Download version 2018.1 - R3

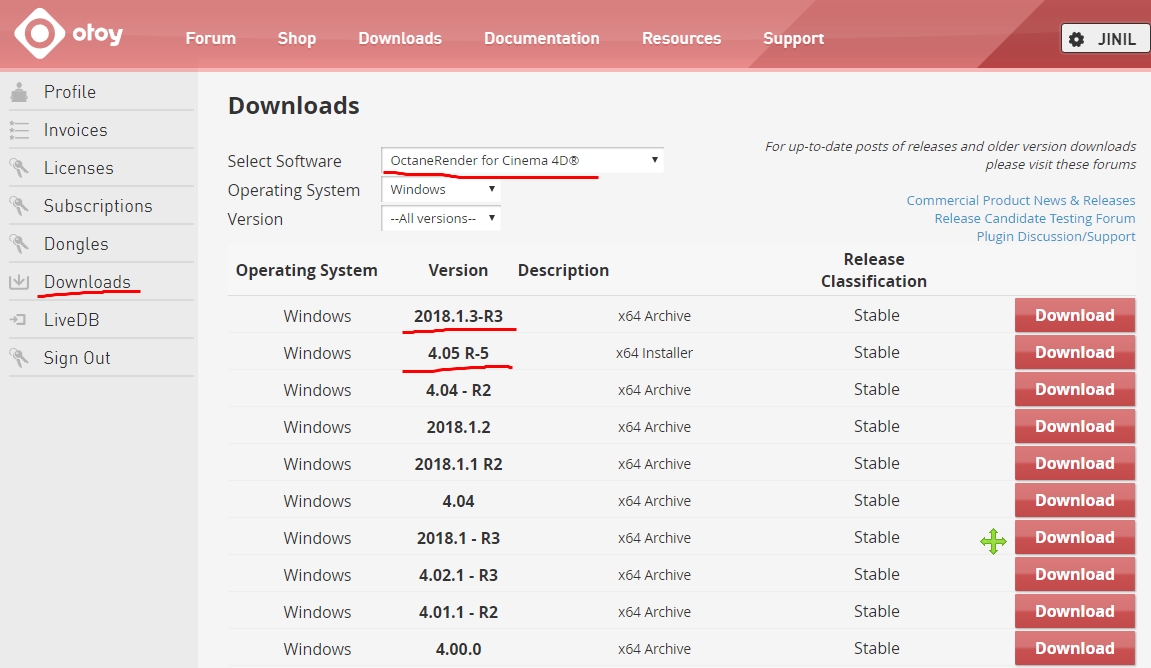[x=1075, y=537]
